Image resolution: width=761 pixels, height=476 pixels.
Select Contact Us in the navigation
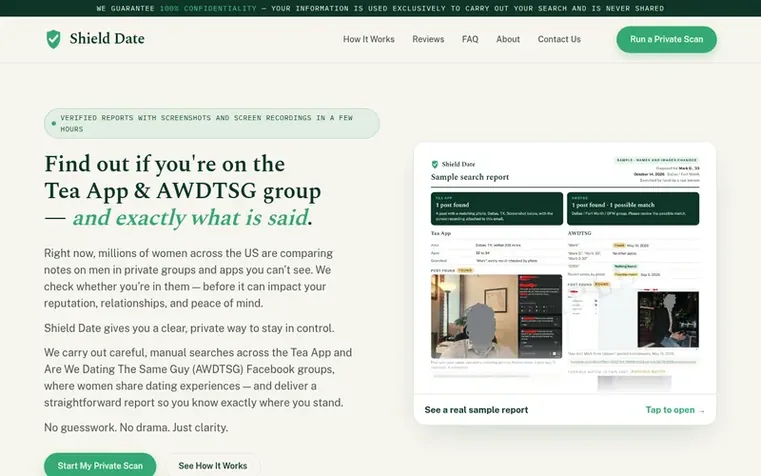559,39
